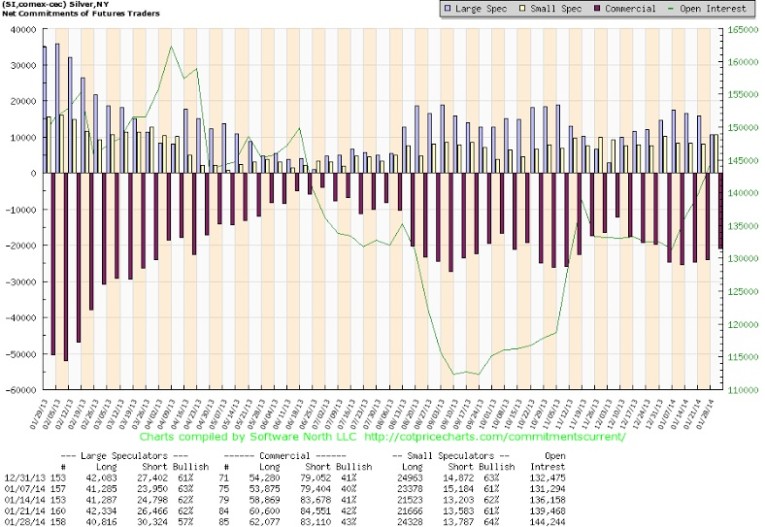Open the cotpricecharts.com URL link
This screenshot has width=765, height=527.
[494, 436]
